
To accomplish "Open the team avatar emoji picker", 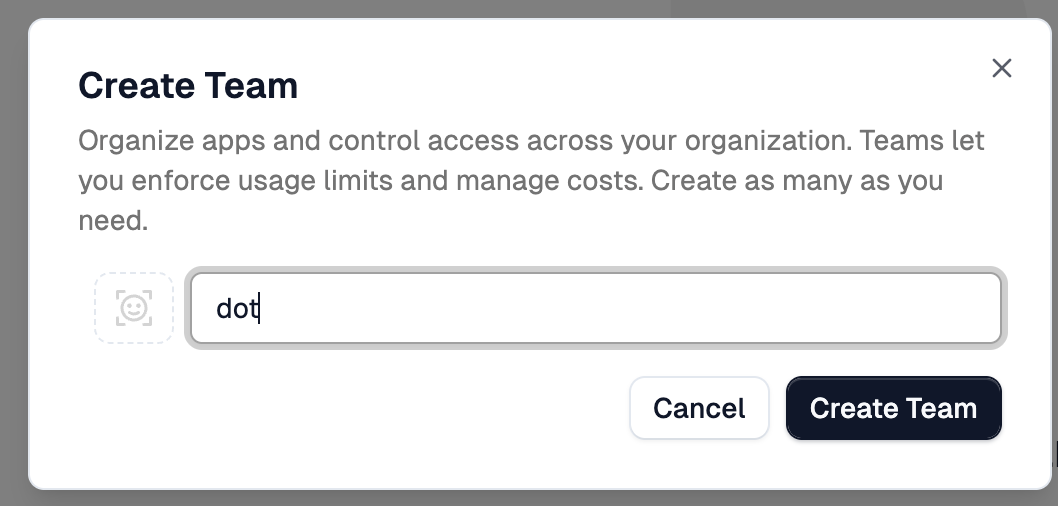I will pyautogui.click(x=134, y=308).
